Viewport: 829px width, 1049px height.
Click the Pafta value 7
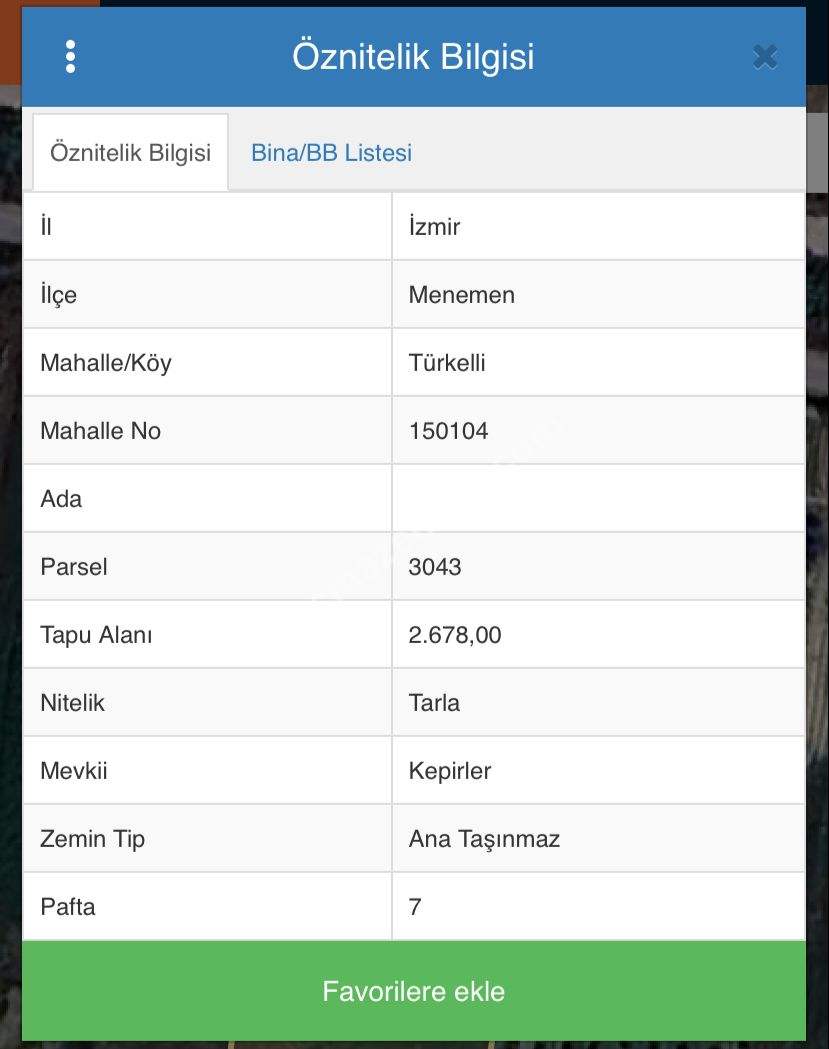[415, 907]
